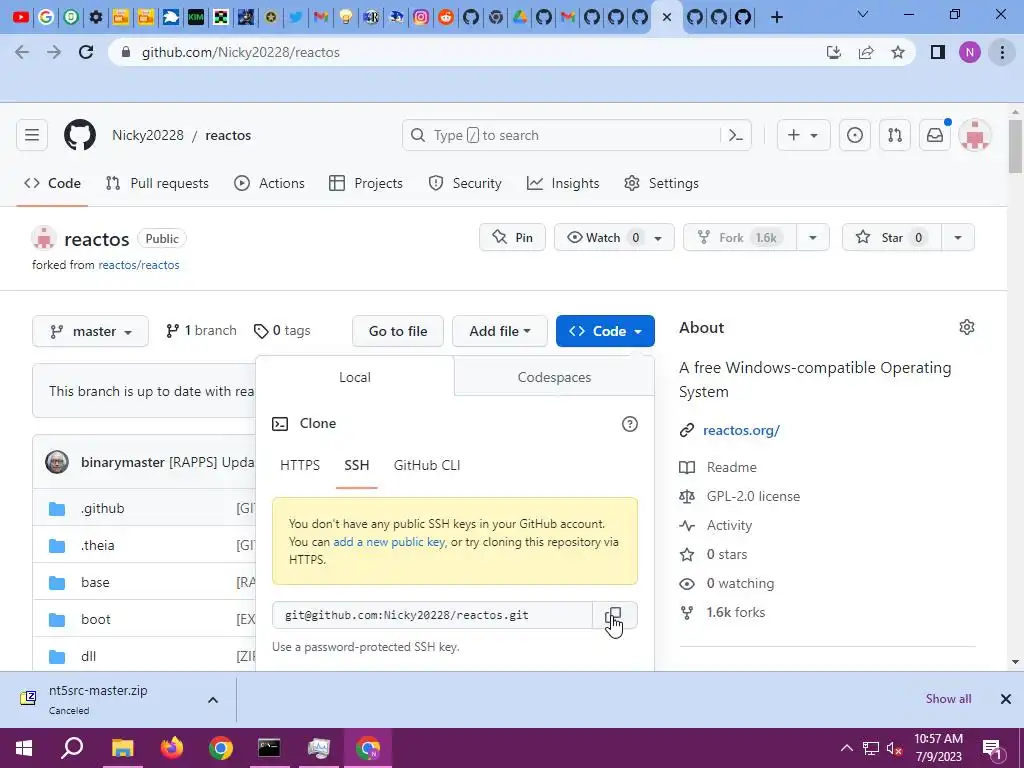Open the 0 tags link
Viewport: 1024px width, 768px height.
282,331
